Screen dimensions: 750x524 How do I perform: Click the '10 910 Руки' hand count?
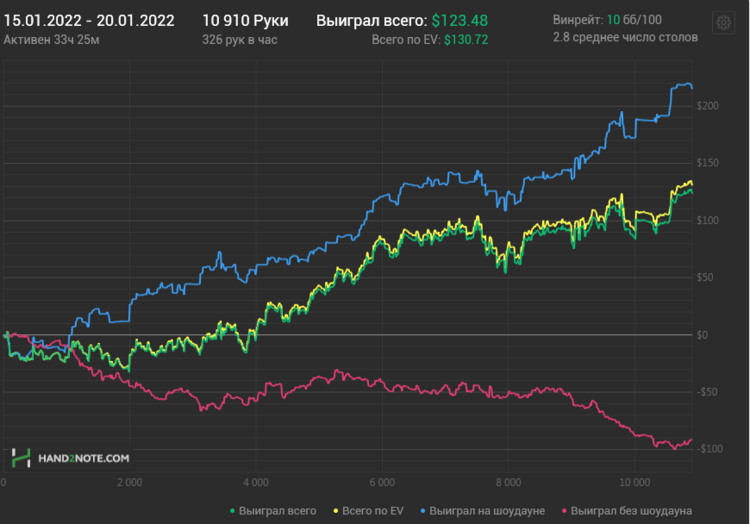pos(245,21)
